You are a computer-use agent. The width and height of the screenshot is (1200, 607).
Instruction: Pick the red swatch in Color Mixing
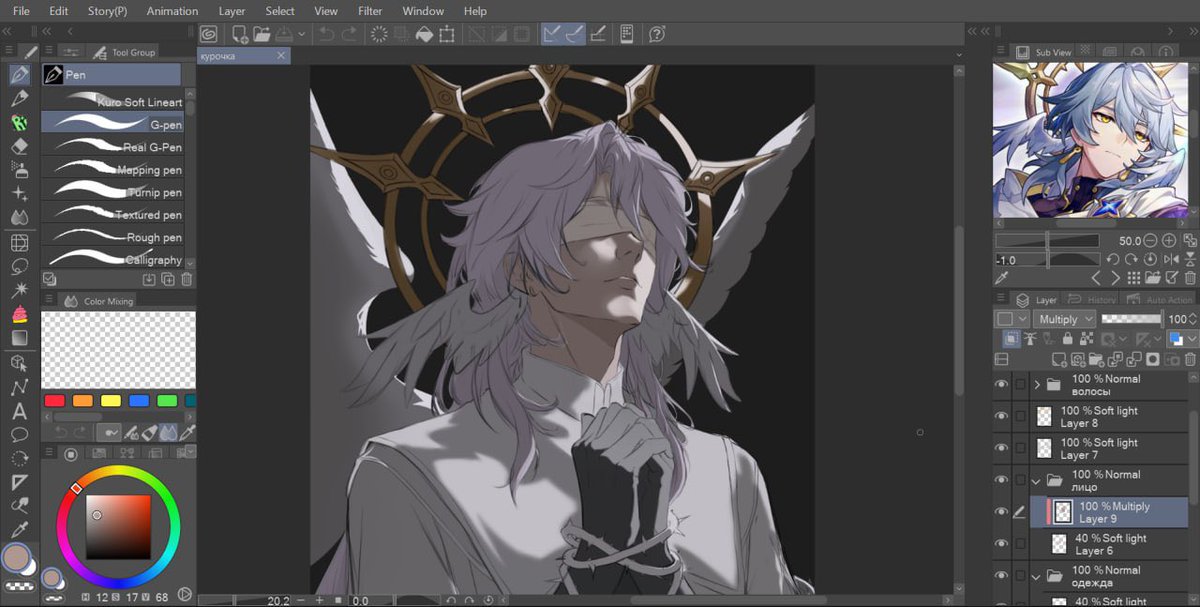pos(55,401)
